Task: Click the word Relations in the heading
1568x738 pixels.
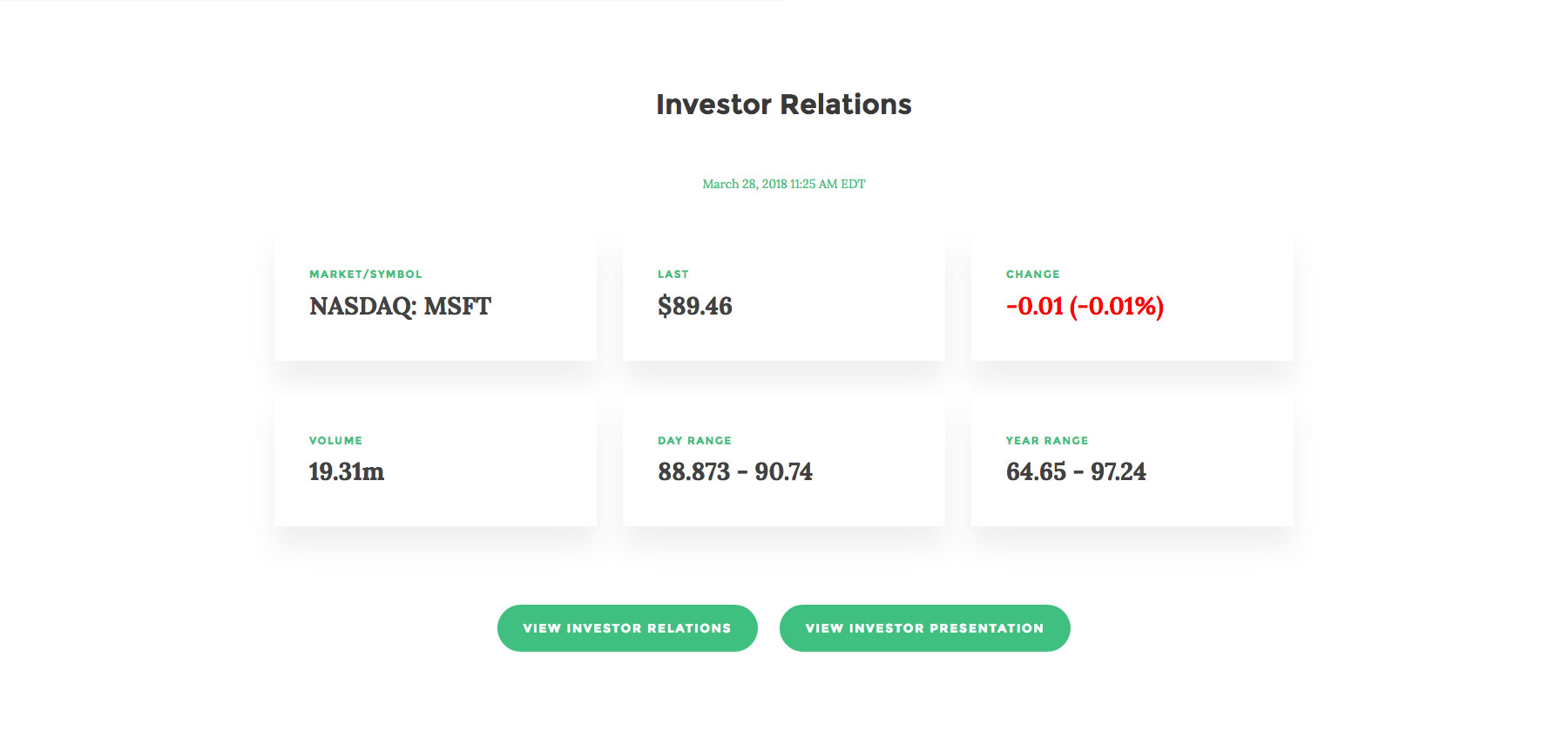Action: (x=845, y=105)
